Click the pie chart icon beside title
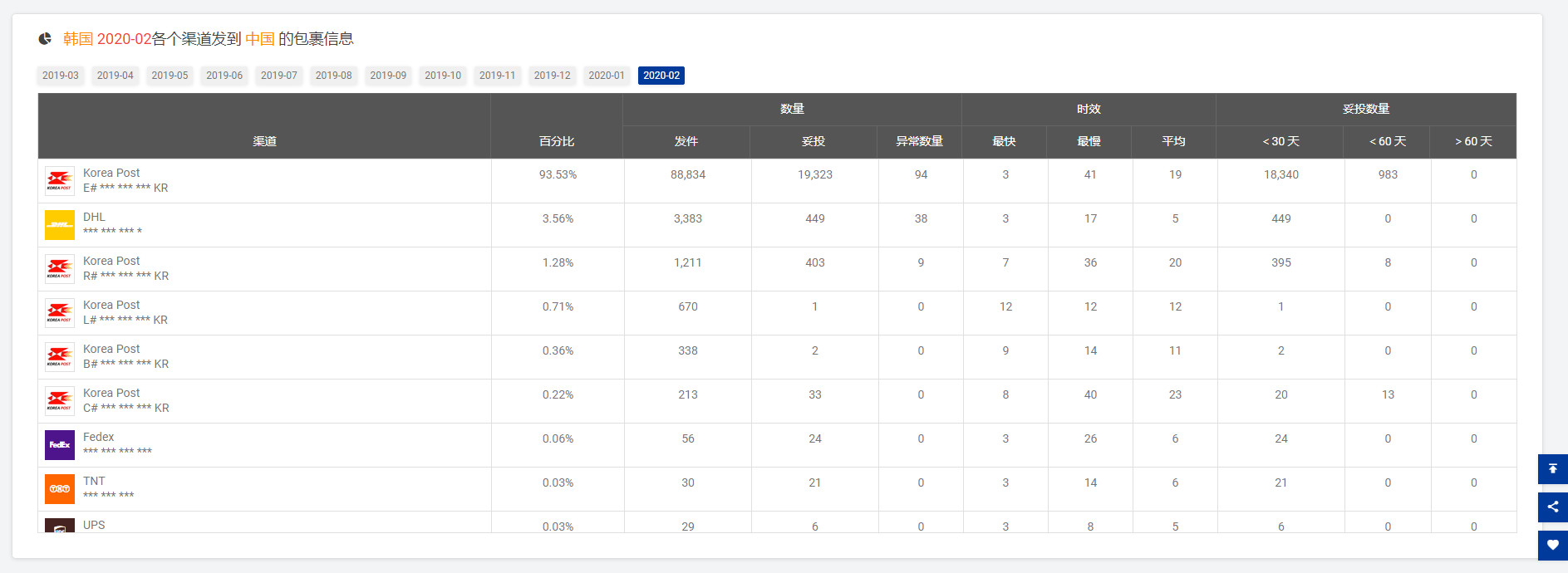 click(45, 39)
